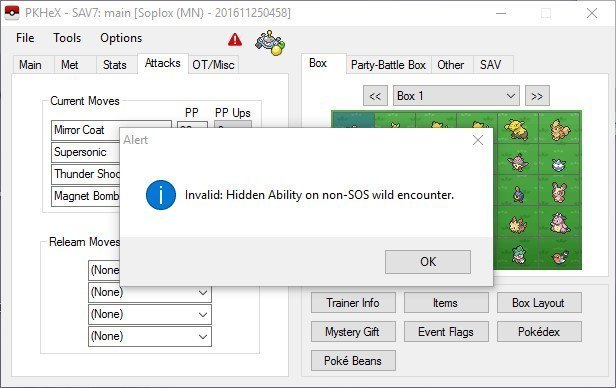
Task: Open the Mystery Gift editor
Action: tap(353, 332)
